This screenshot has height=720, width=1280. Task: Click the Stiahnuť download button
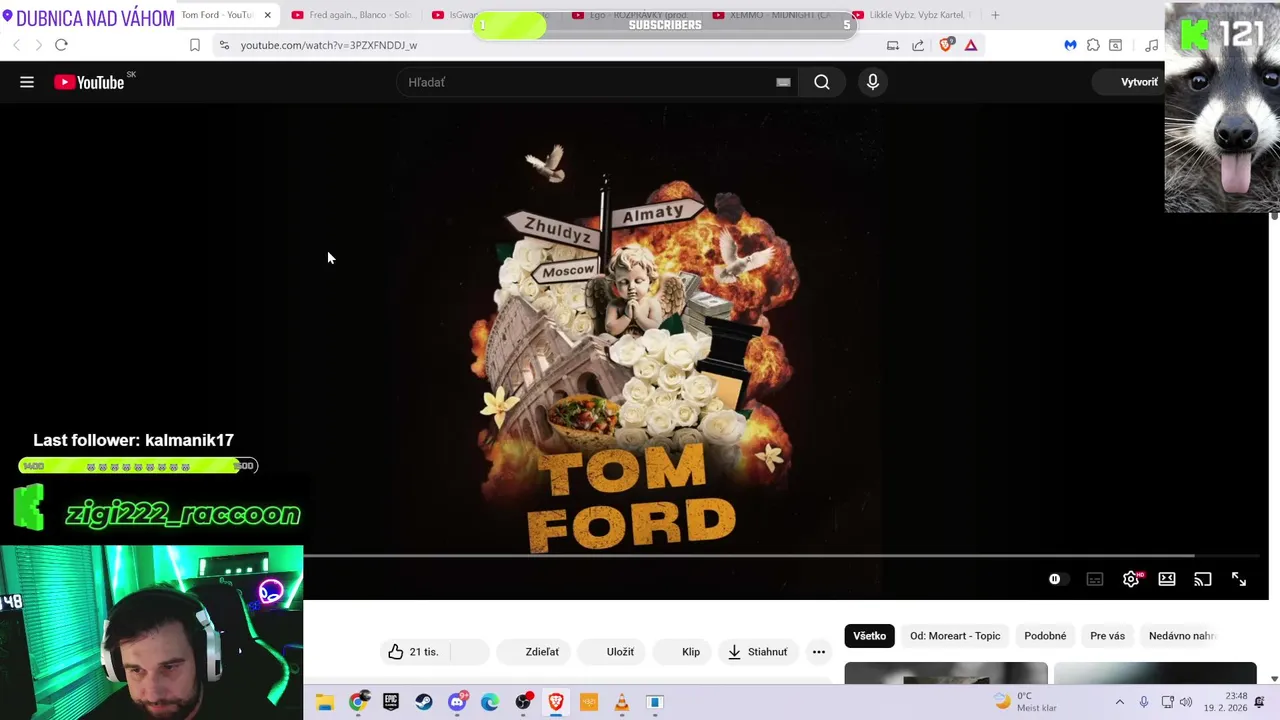point(758,652)
